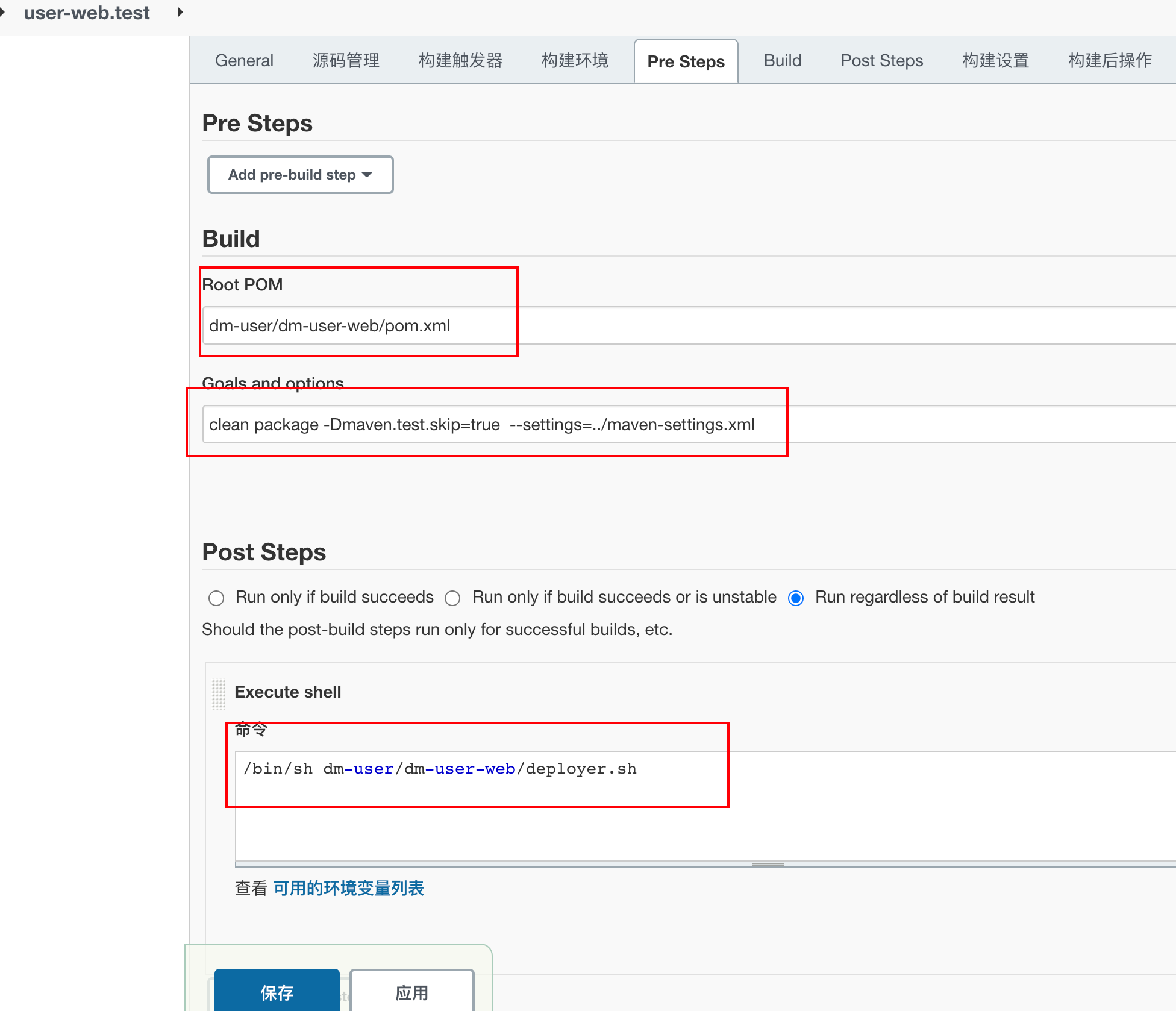Click the Pre Steps tab
The height and width of the screenshot is (1011, 1176).
tap(686, 61)
